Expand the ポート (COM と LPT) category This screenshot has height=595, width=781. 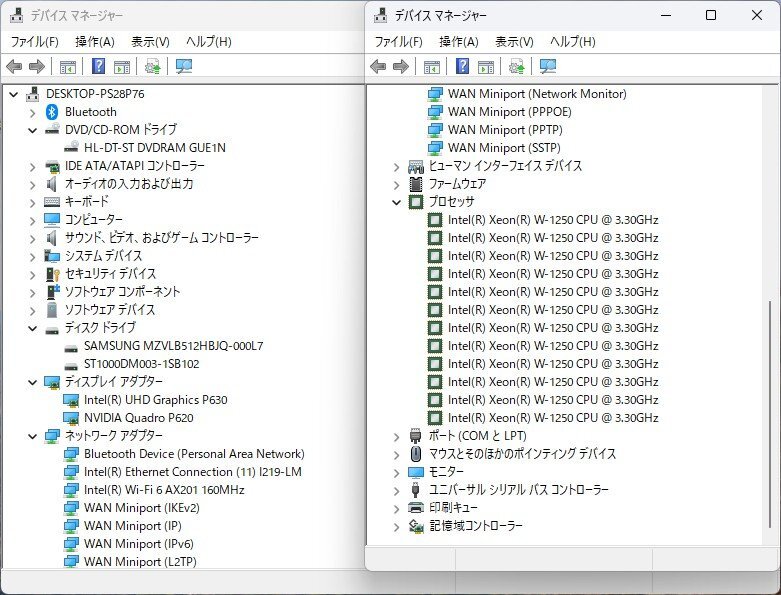pyautogui.click(x=396, y=437)
